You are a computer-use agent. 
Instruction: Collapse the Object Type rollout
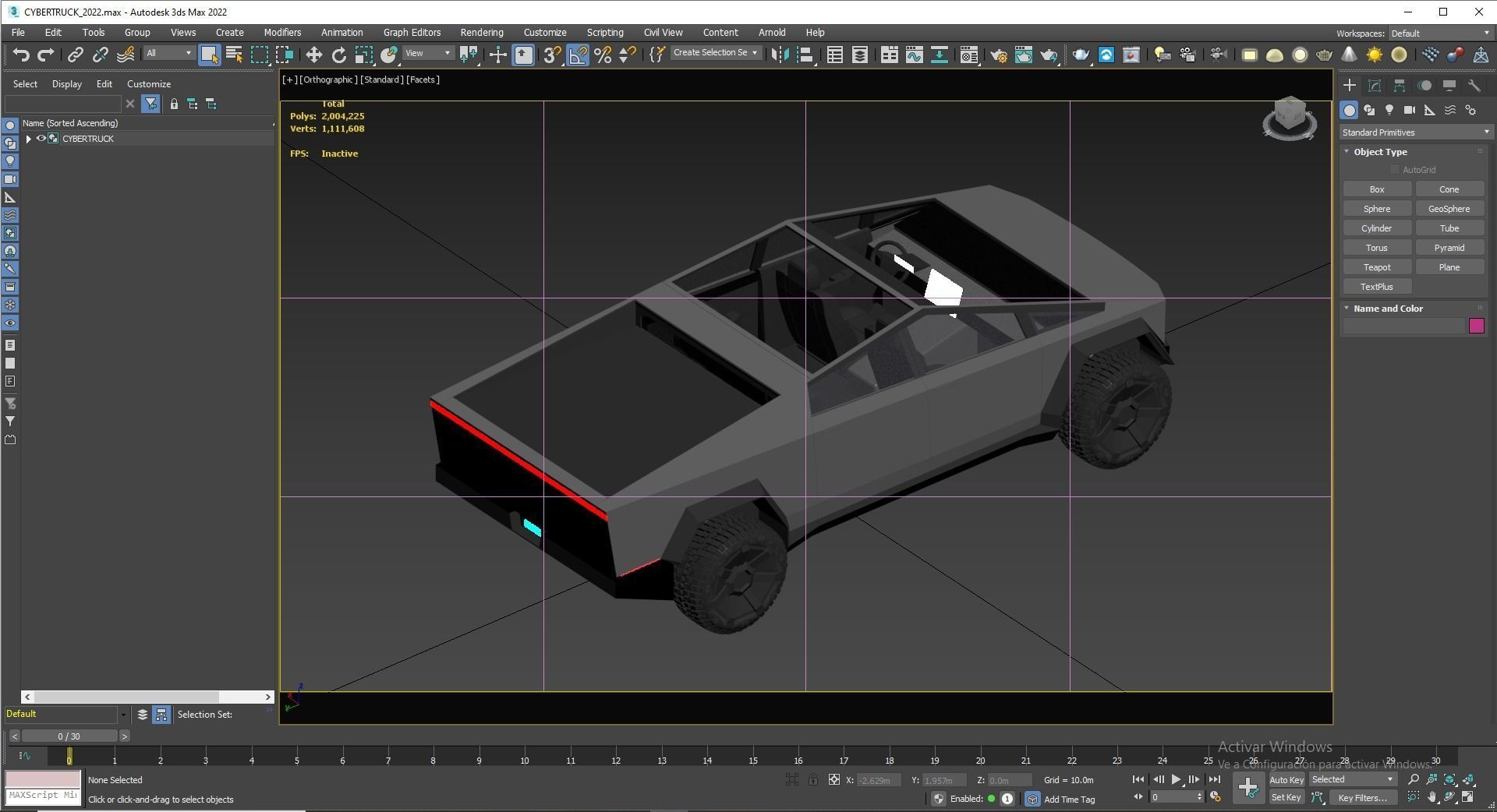coord(1347,152)
